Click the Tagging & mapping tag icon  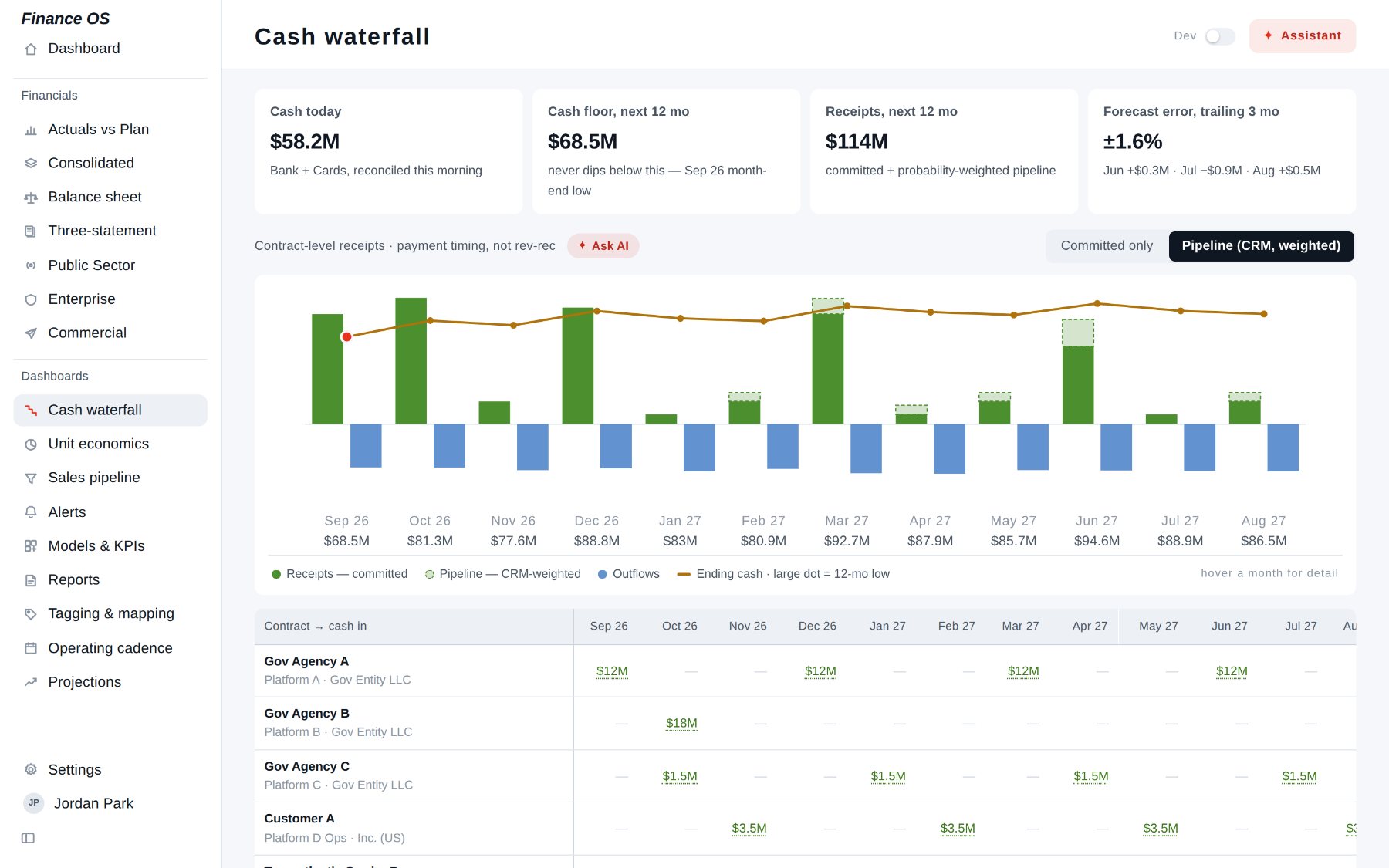click(x=31, y=614)
